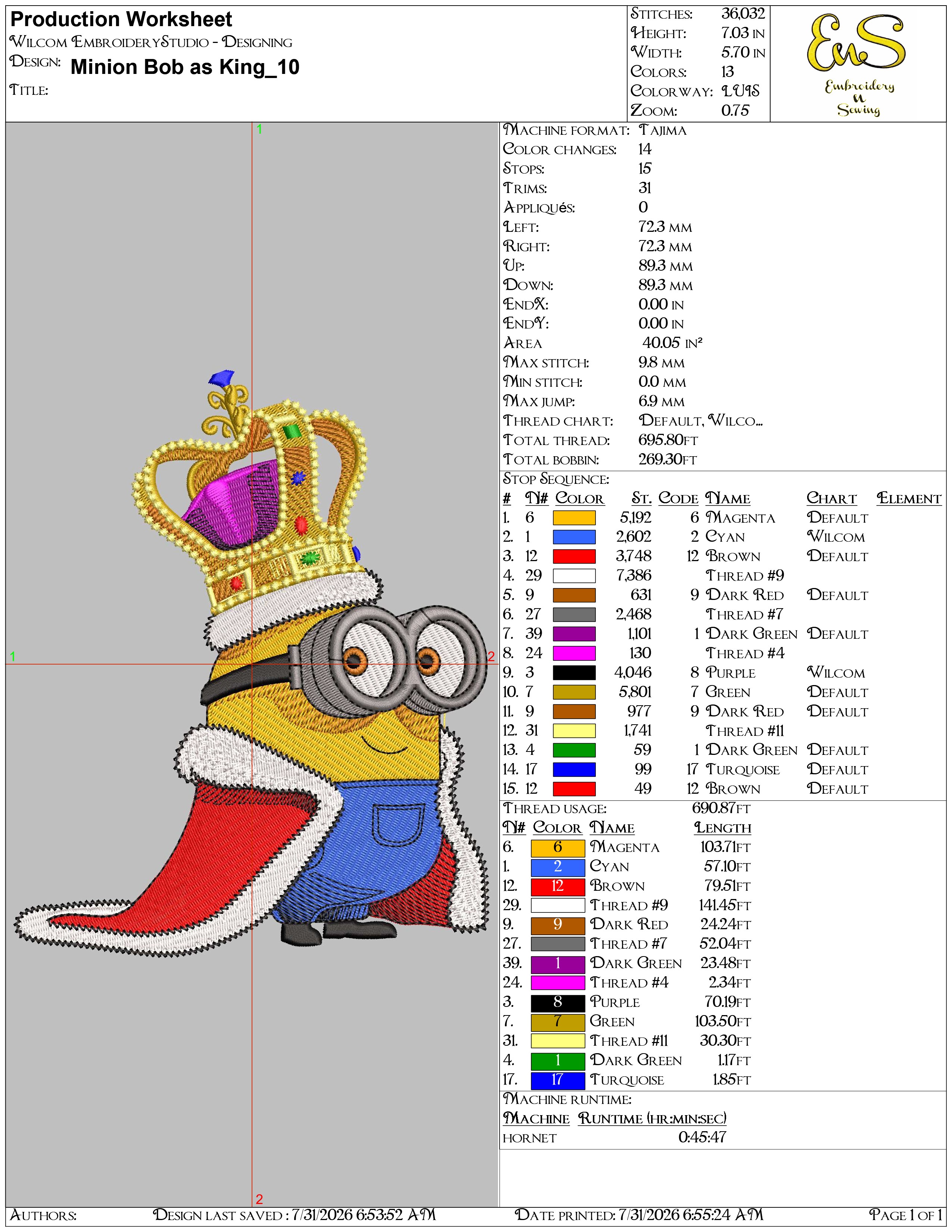Select the "Code" column header

point(678,499)
